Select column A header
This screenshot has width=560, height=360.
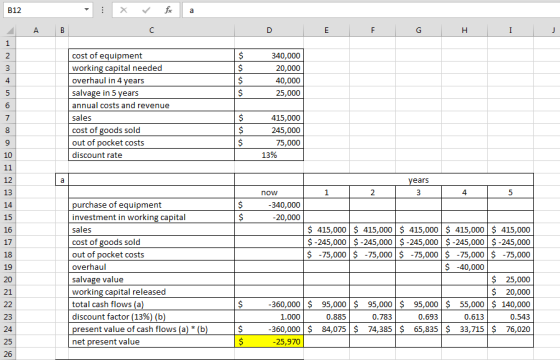(36, 31)
